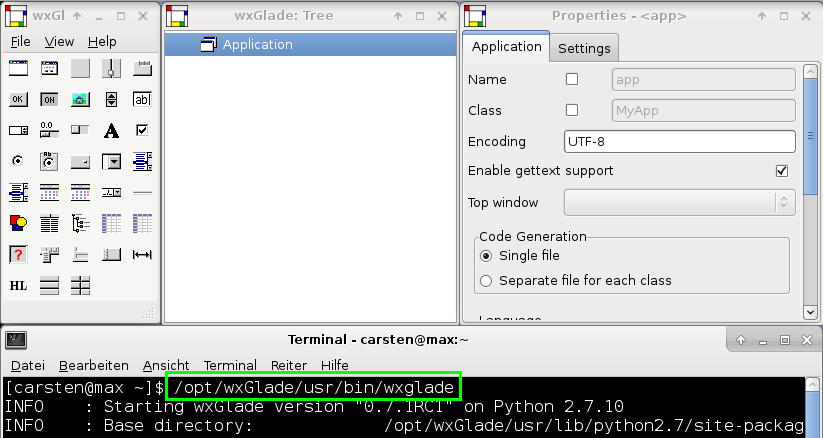Click the Terminal window title icon
The width and height of the screenshot is (823, 438).
tap(16, 340)
